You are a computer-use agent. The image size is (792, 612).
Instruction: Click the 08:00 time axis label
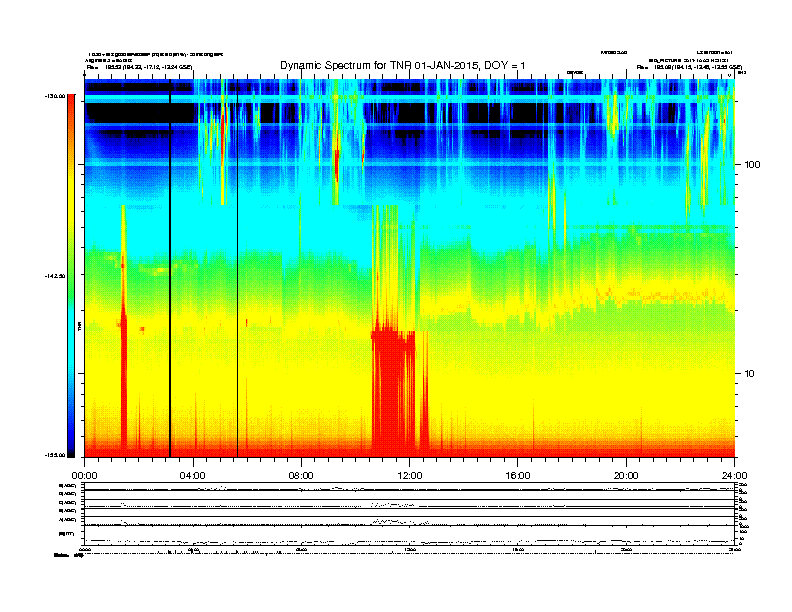pos(302,476)
